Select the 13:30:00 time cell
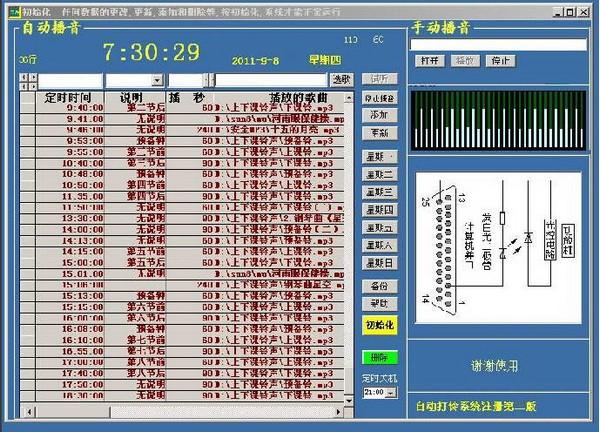Image resolution: width=600 pixels, height=432 pixels. coord(70,218)
